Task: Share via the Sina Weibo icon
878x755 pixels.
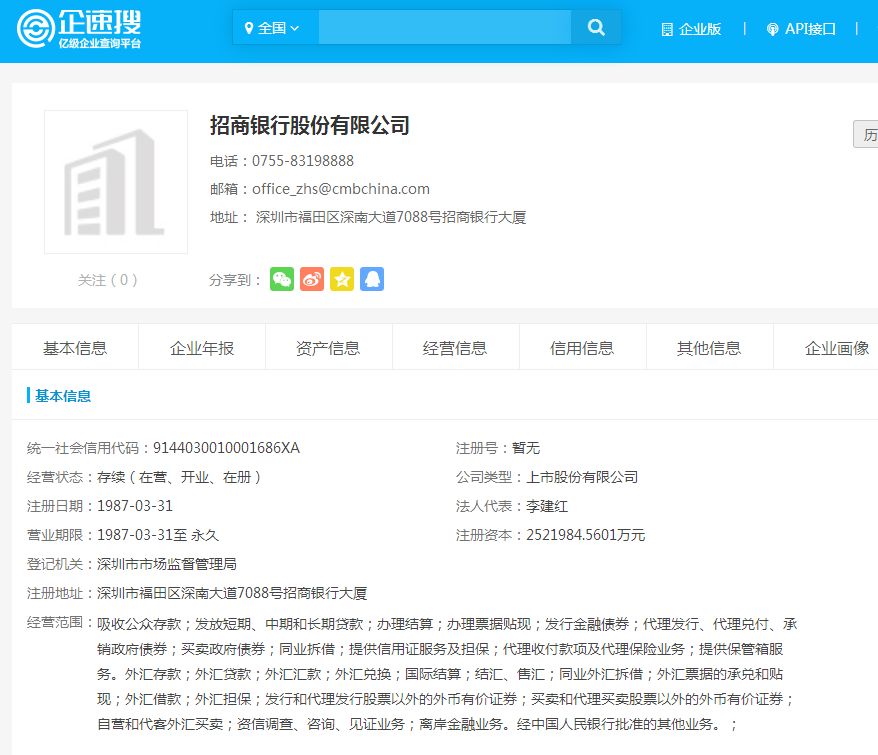Action: [x=312, y=279]
